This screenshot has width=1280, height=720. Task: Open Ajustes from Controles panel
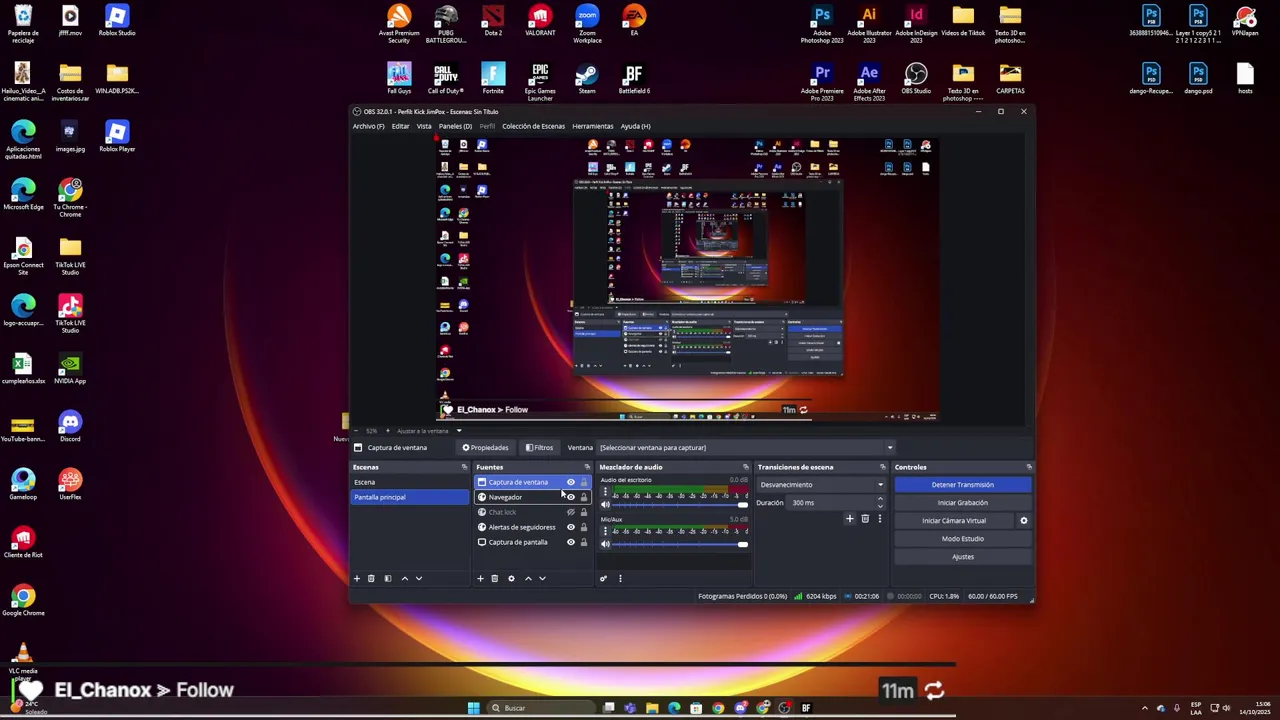[x=963, y=557]
